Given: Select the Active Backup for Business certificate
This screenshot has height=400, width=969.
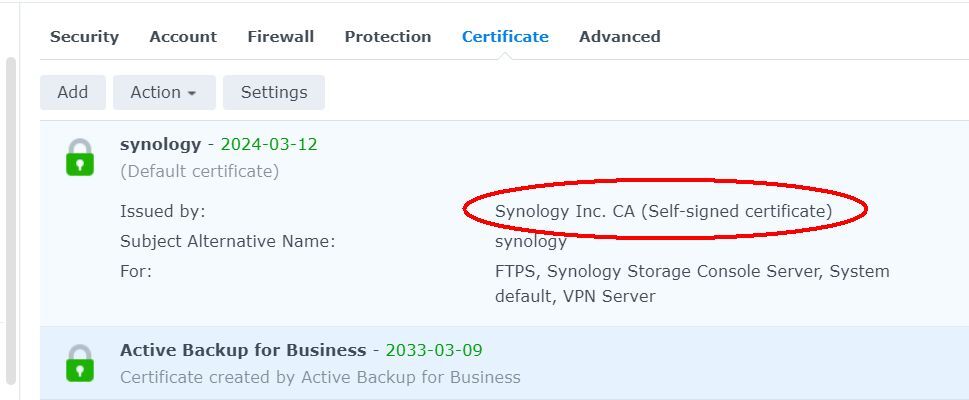Looking at the screenshot, I should [504, 363].
